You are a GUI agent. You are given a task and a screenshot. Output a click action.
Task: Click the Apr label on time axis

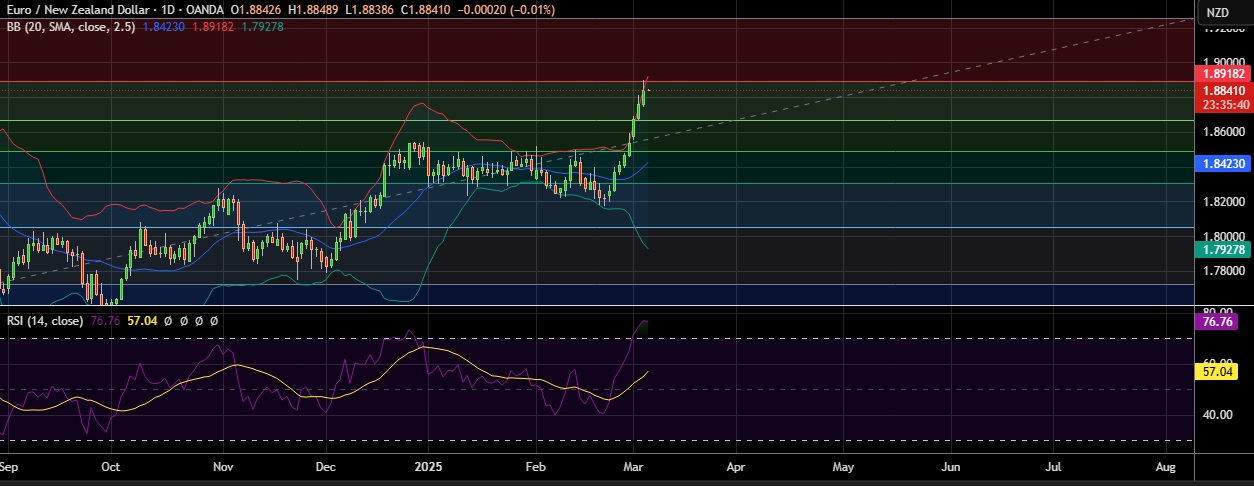tap(735, 466)
